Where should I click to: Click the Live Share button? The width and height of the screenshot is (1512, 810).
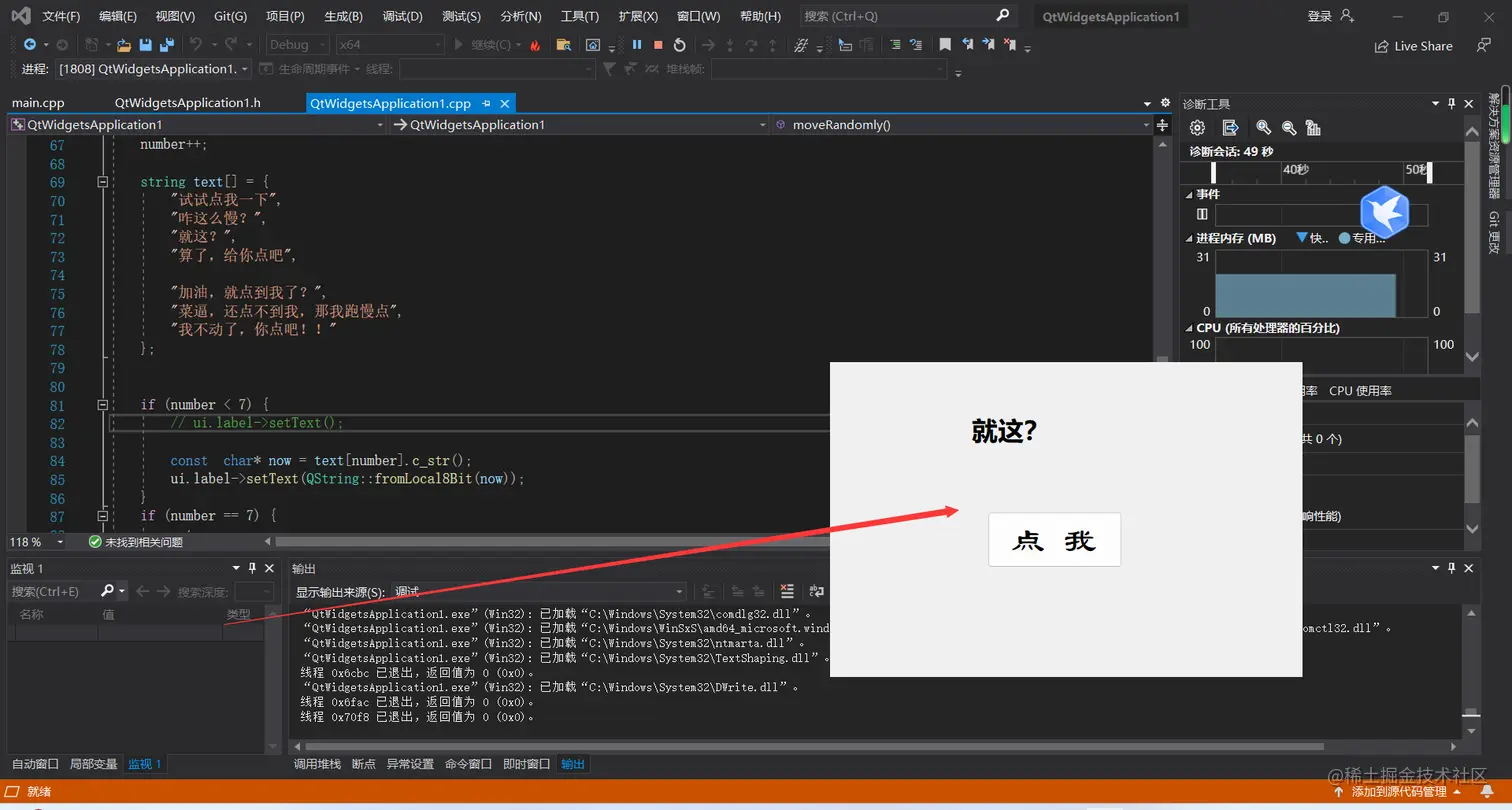pos(1414,46)
